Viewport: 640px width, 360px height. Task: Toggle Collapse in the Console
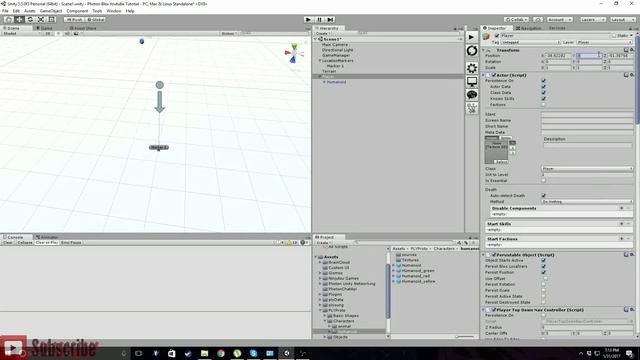click(x=24, y=242)
